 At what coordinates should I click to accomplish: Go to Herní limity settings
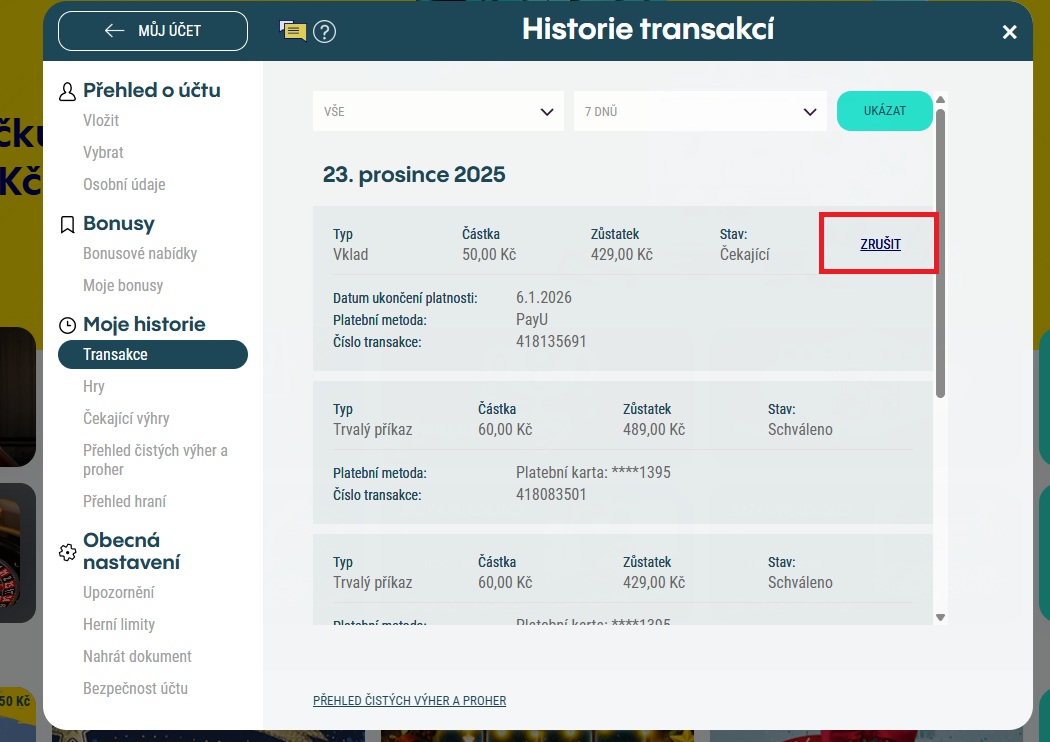pos(119,624)
